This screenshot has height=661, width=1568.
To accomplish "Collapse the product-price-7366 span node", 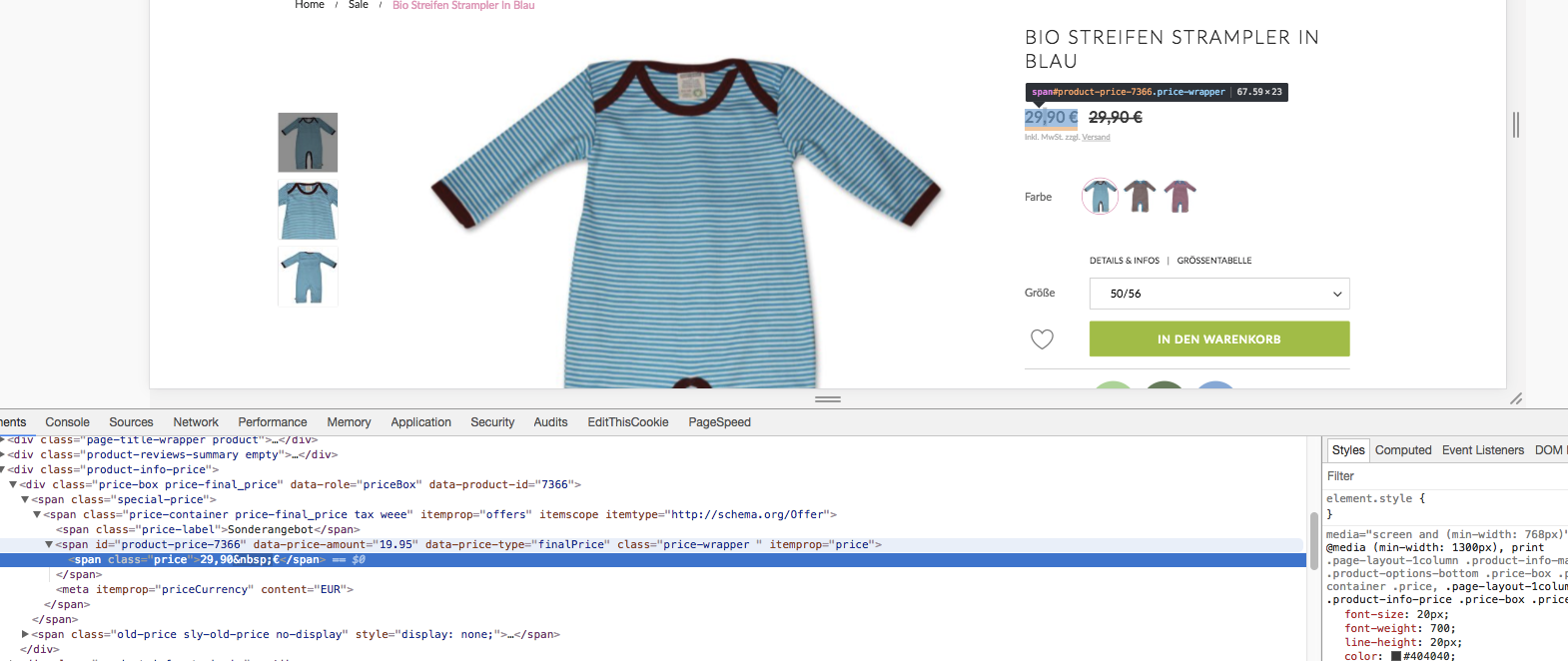I will click(x=49, y=544).
